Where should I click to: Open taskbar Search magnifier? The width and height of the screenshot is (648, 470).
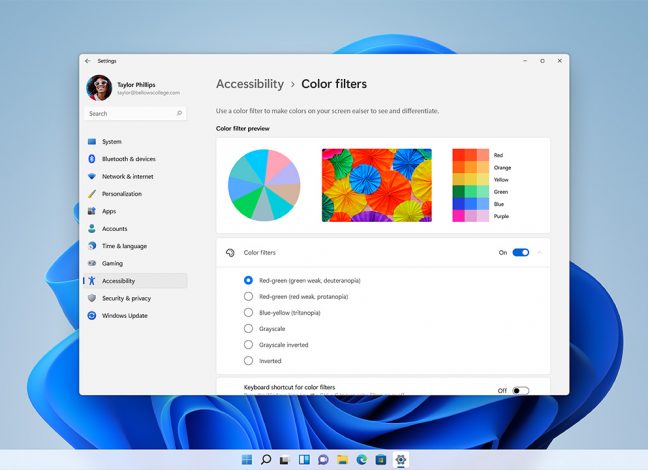pyautogui.click(x=266, y=460)
